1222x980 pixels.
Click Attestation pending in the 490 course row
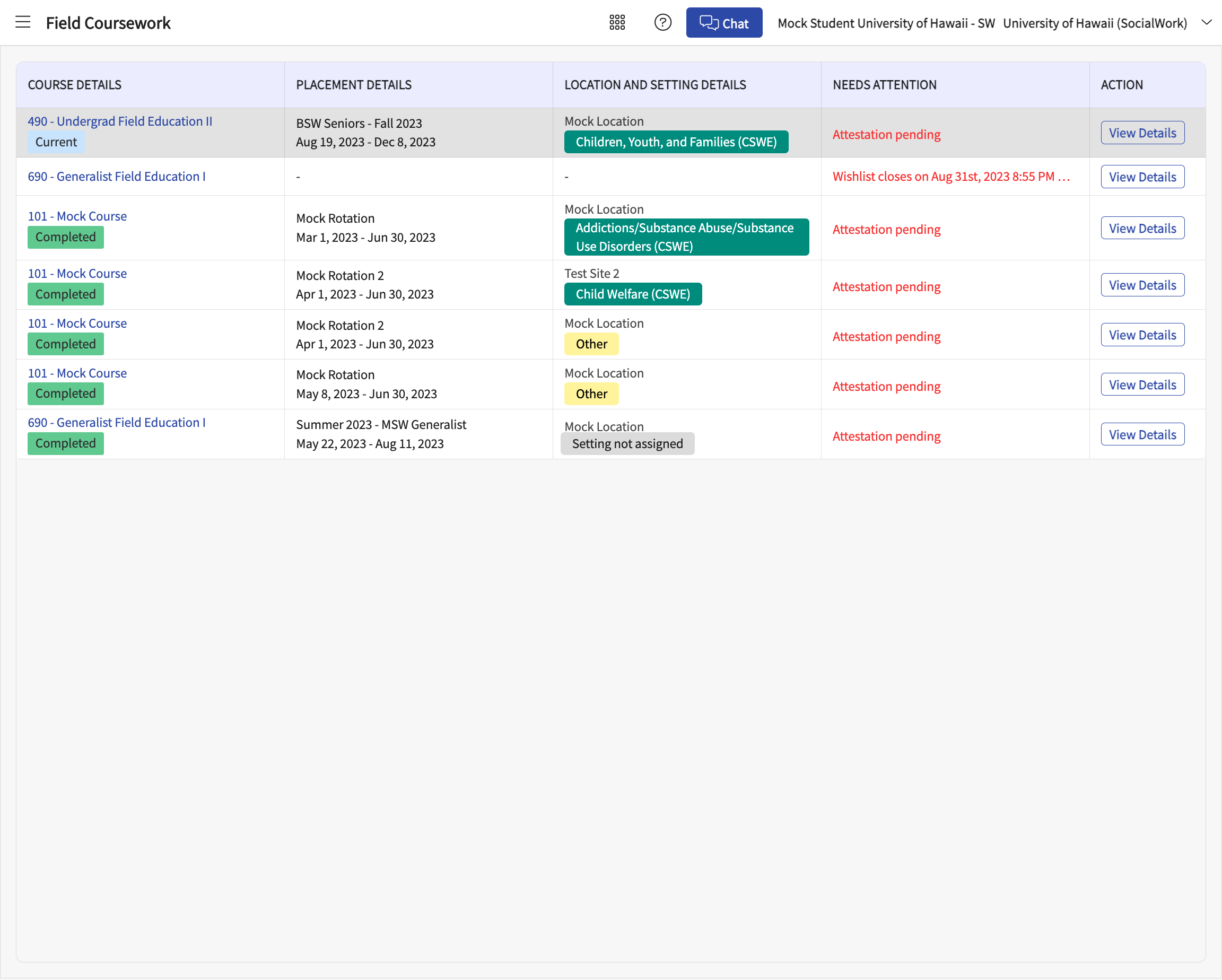[x=886, y=134]
